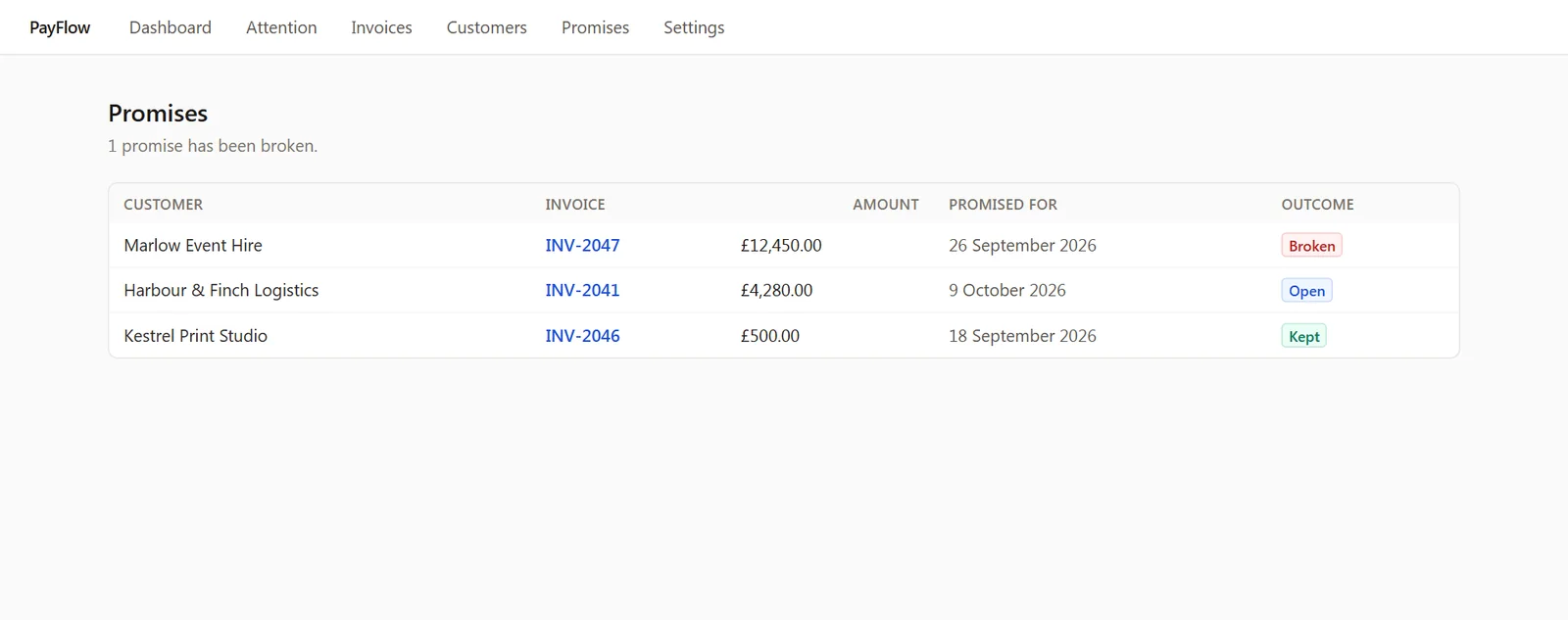
Task: Open the Dashboard nav item
Action: [x=171, y=27]
